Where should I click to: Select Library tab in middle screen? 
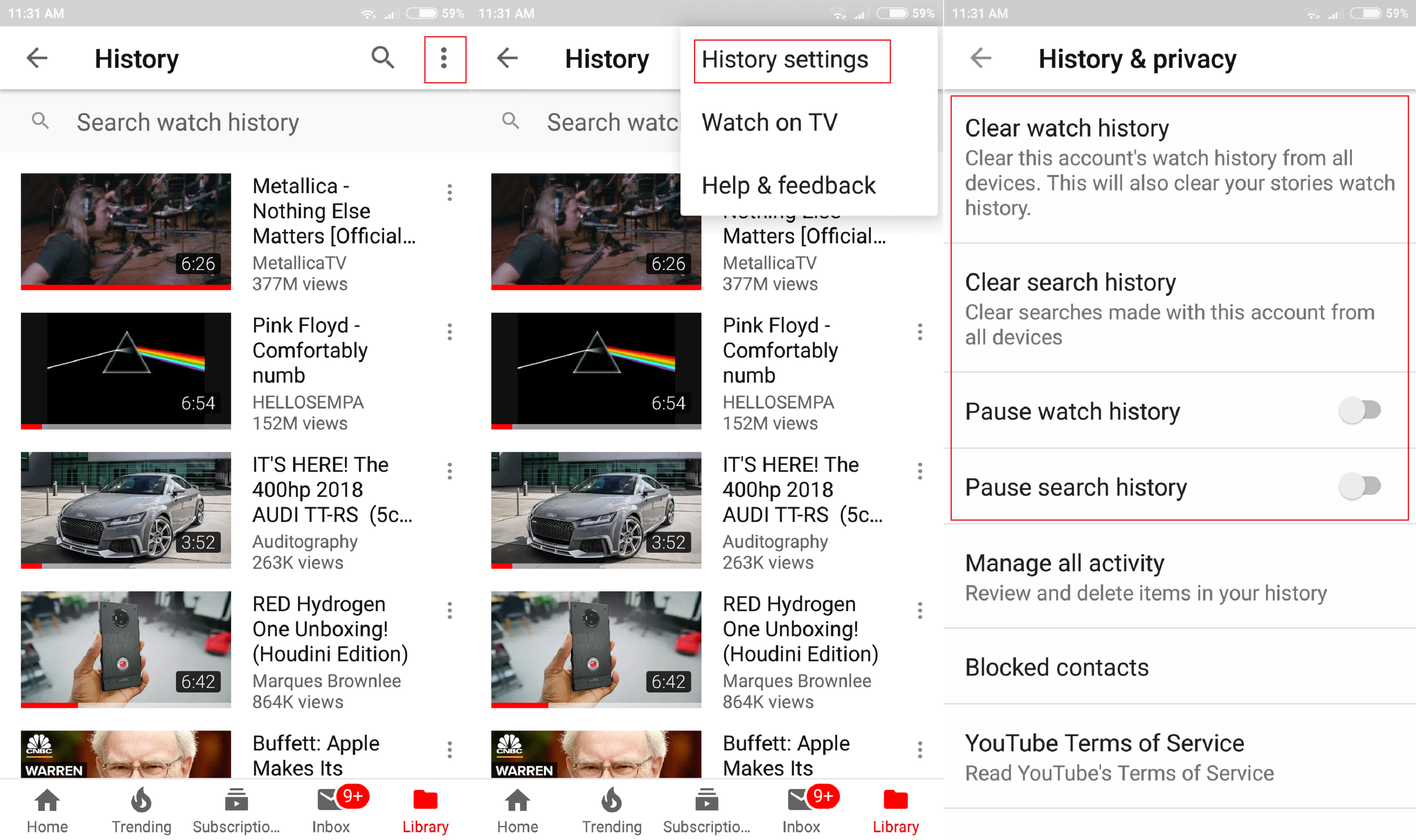click(x=895, y=810)
